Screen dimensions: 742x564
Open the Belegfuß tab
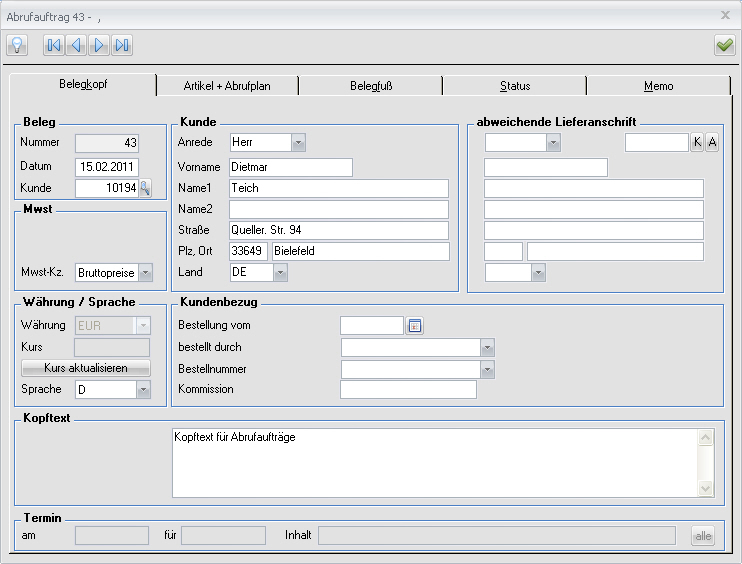tap(371, 86)
